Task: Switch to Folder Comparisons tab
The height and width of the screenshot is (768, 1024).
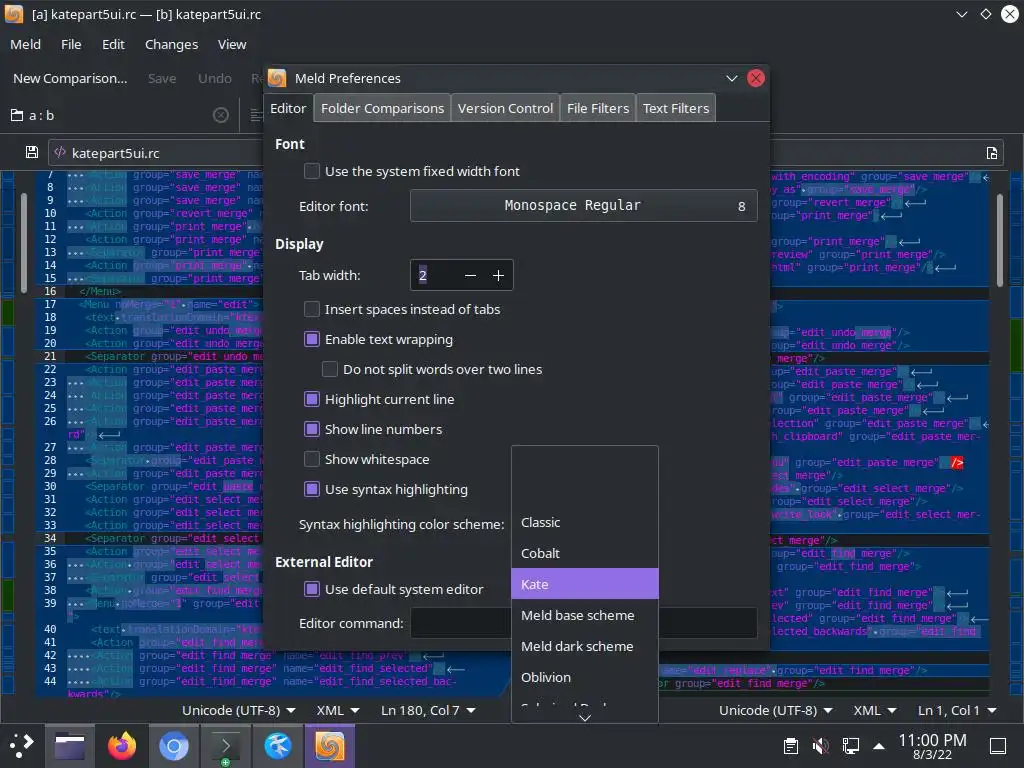Action: click(x=382, y=108)
